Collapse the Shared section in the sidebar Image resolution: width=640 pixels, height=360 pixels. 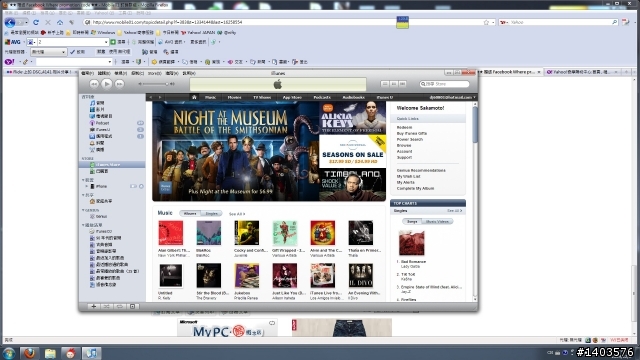click(83, 195)
